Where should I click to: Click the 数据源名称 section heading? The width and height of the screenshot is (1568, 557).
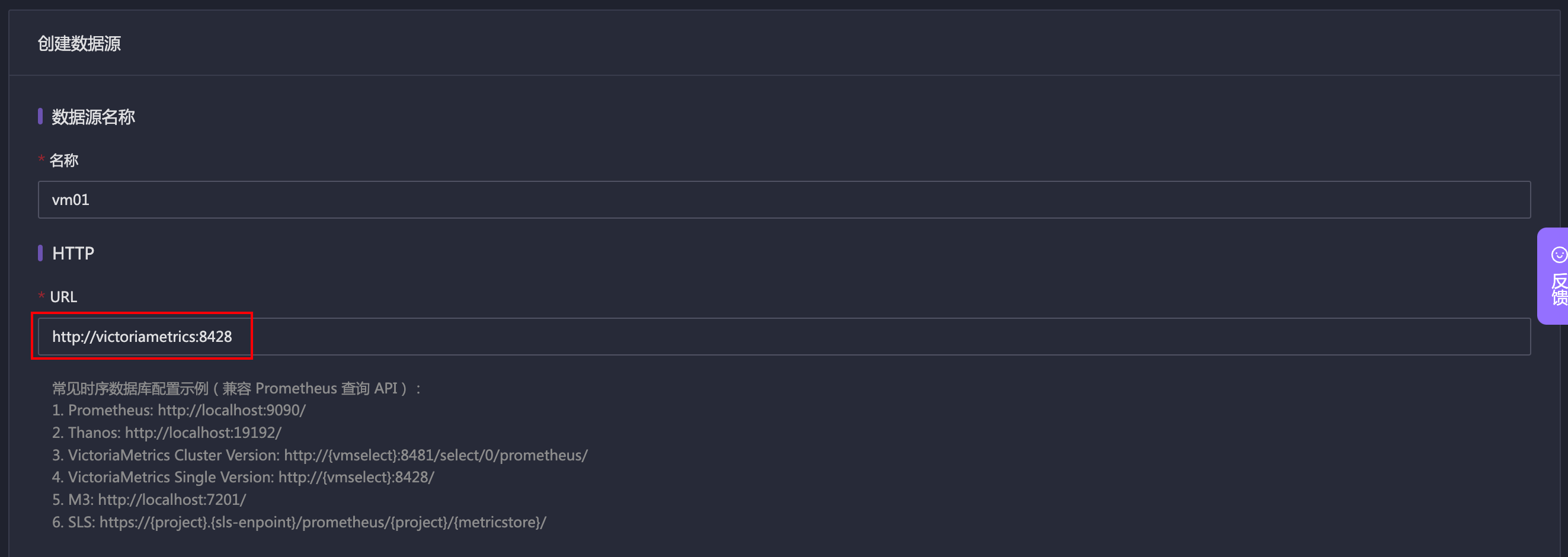93,117
